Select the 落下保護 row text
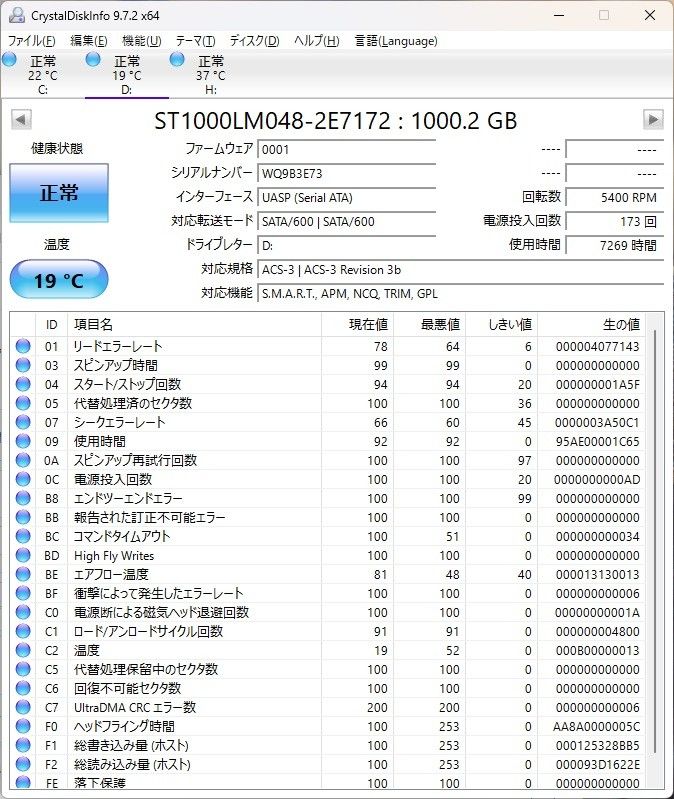This screenshot has width=674, height=799. (x=99, y=783)
